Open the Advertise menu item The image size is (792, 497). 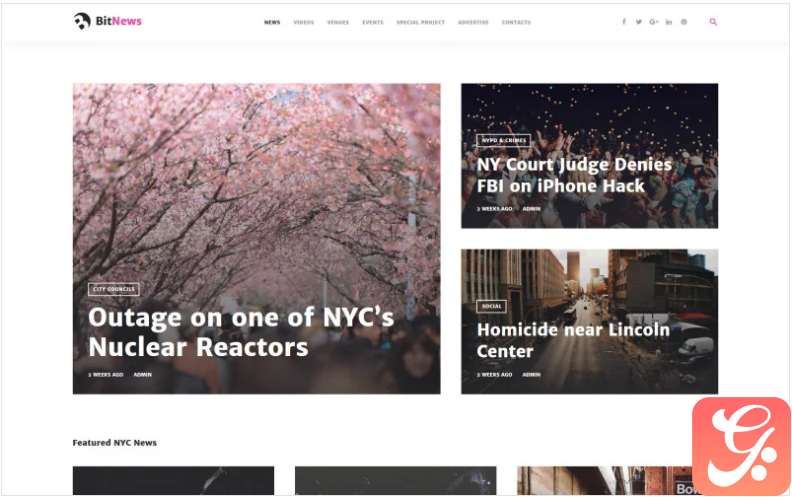(473, 22)
